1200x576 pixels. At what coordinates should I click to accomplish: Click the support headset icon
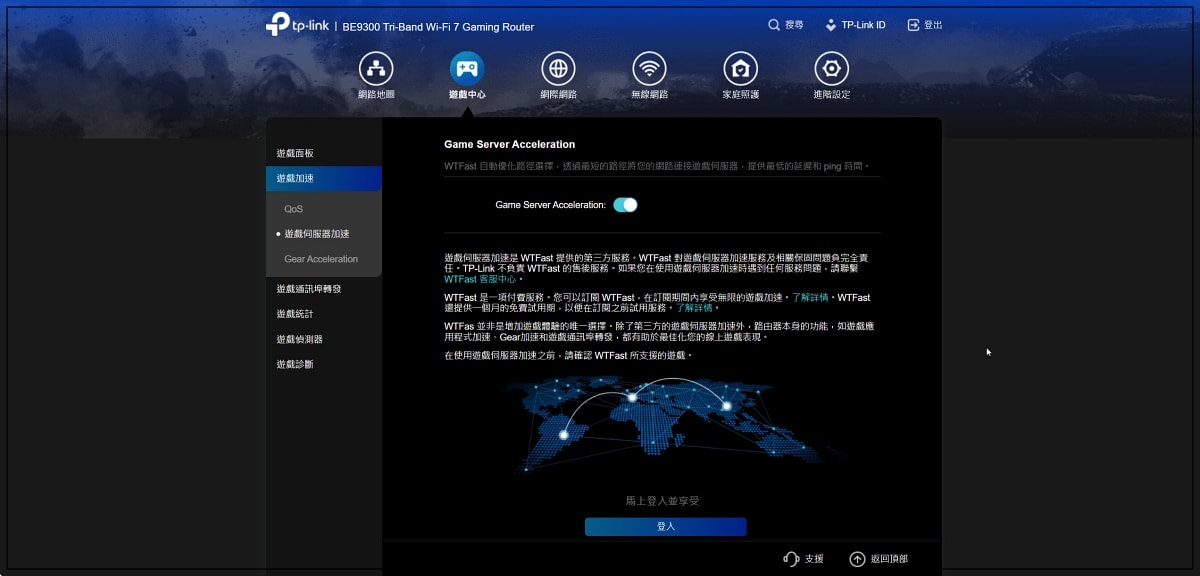(791, 559)
